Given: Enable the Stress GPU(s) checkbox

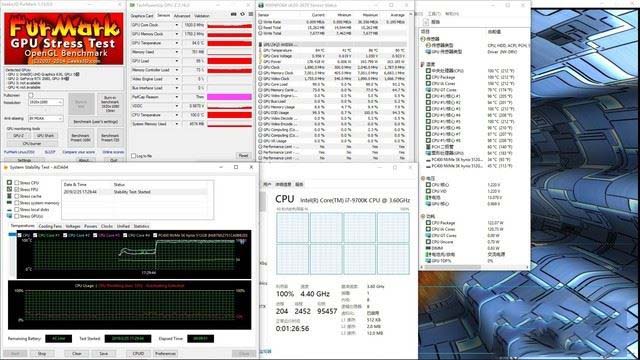Looking at the screenshot, I should click(x=17, y=216).
